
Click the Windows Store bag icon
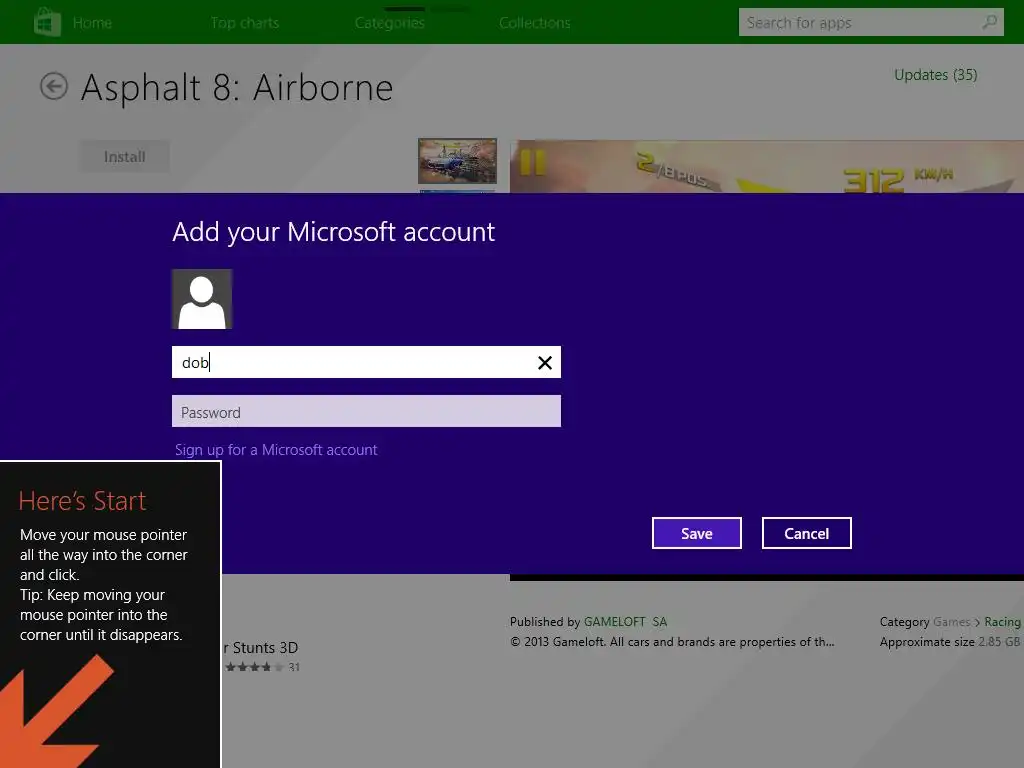pyautogui.click(x=47, y=22)
